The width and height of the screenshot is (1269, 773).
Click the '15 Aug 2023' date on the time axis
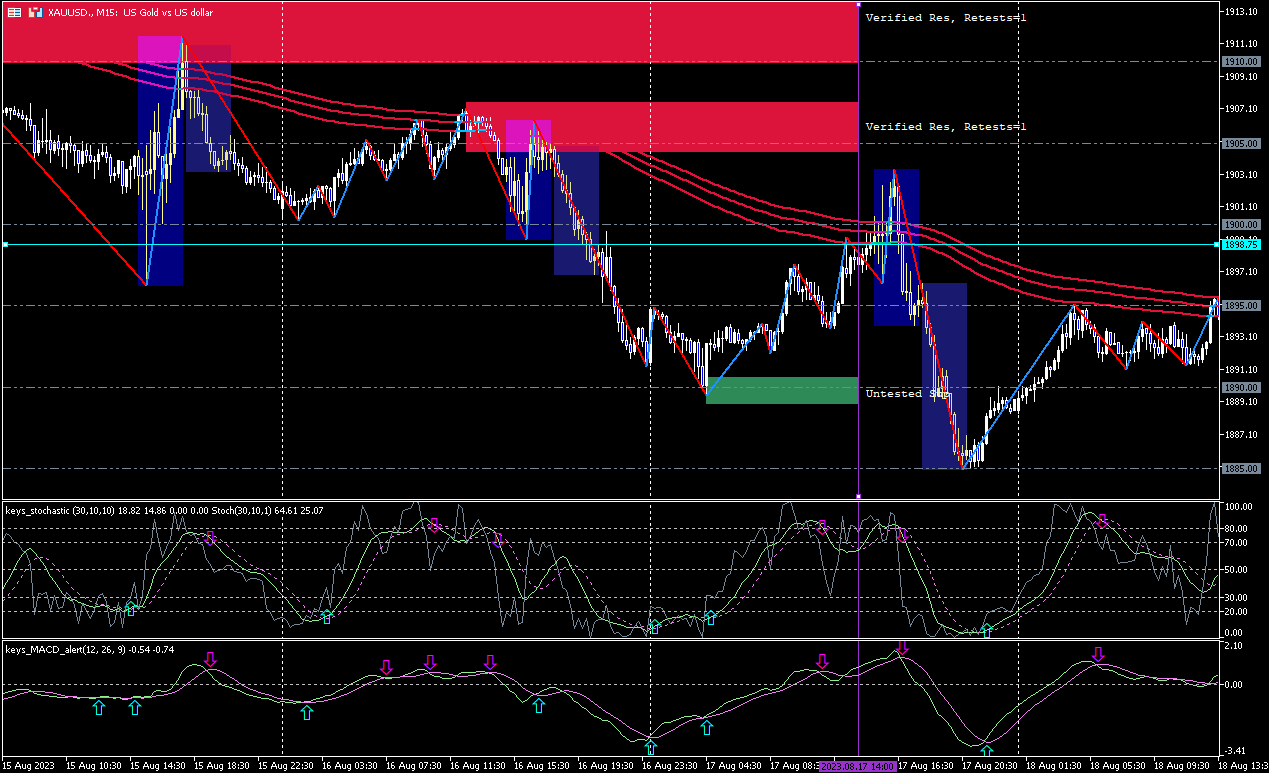pyautogui.click(x=30, y=766)
